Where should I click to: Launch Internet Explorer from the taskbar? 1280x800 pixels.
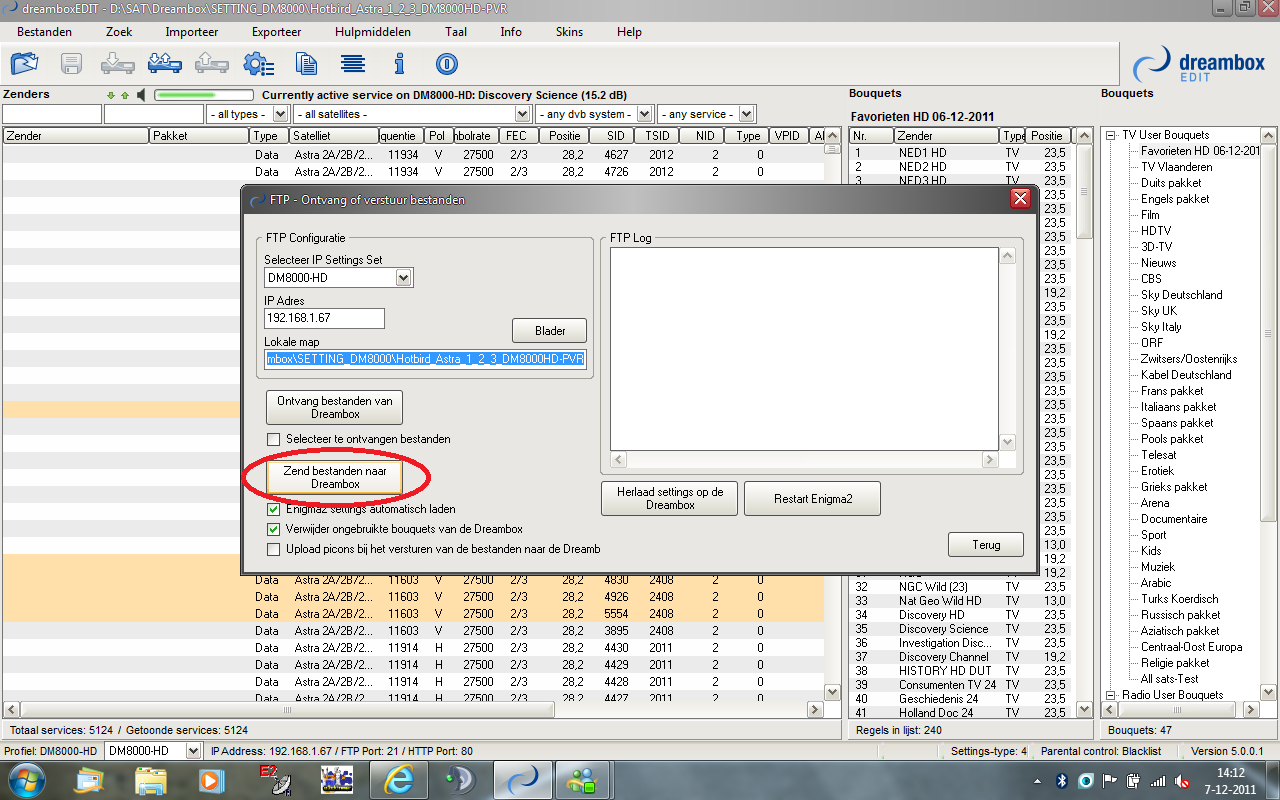click(398, 779)
